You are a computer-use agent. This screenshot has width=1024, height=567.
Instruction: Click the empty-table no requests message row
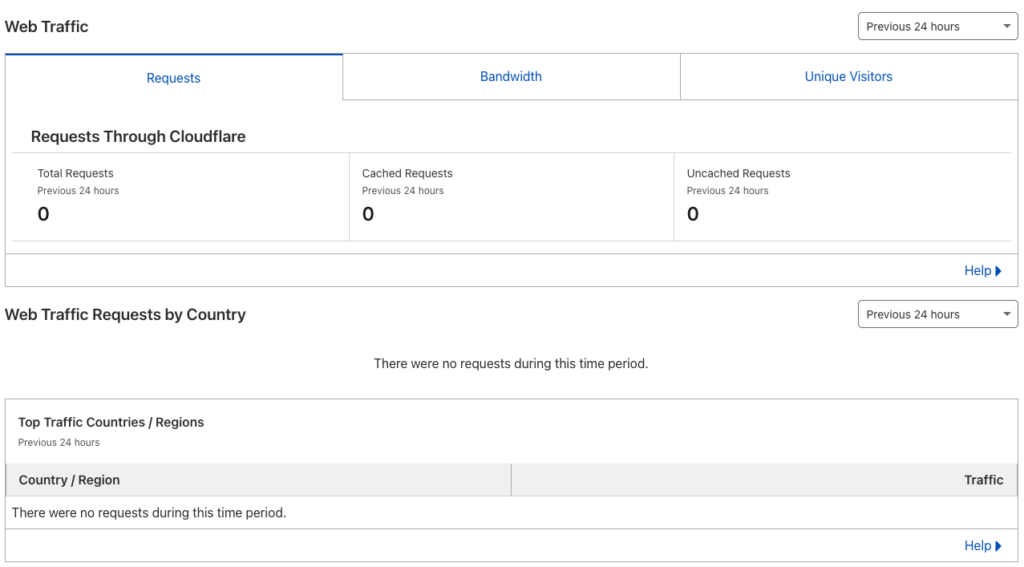511,513
